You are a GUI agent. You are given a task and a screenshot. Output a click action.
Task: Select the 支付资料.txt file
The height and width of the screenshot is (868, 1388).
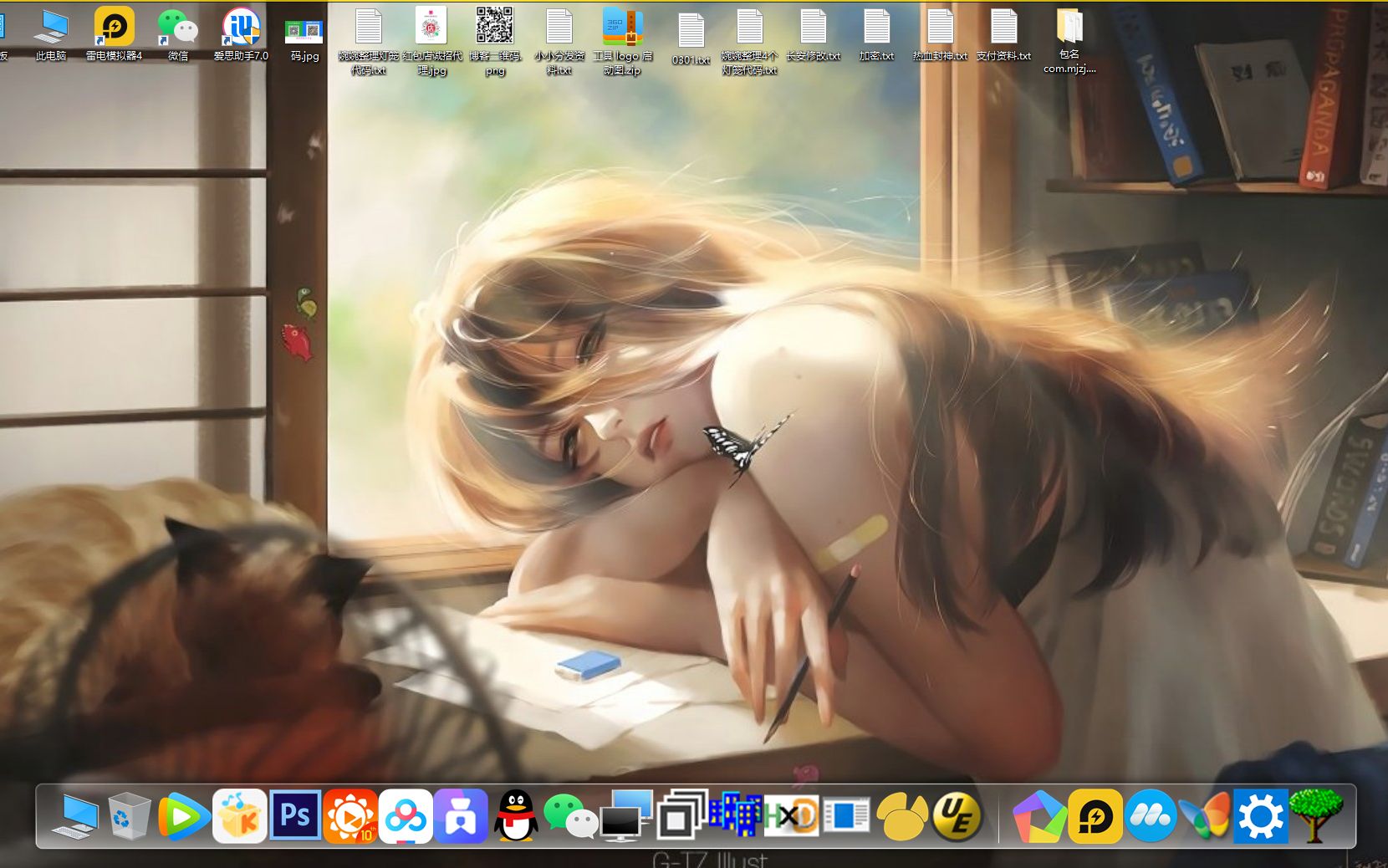tap(1003, 35)
